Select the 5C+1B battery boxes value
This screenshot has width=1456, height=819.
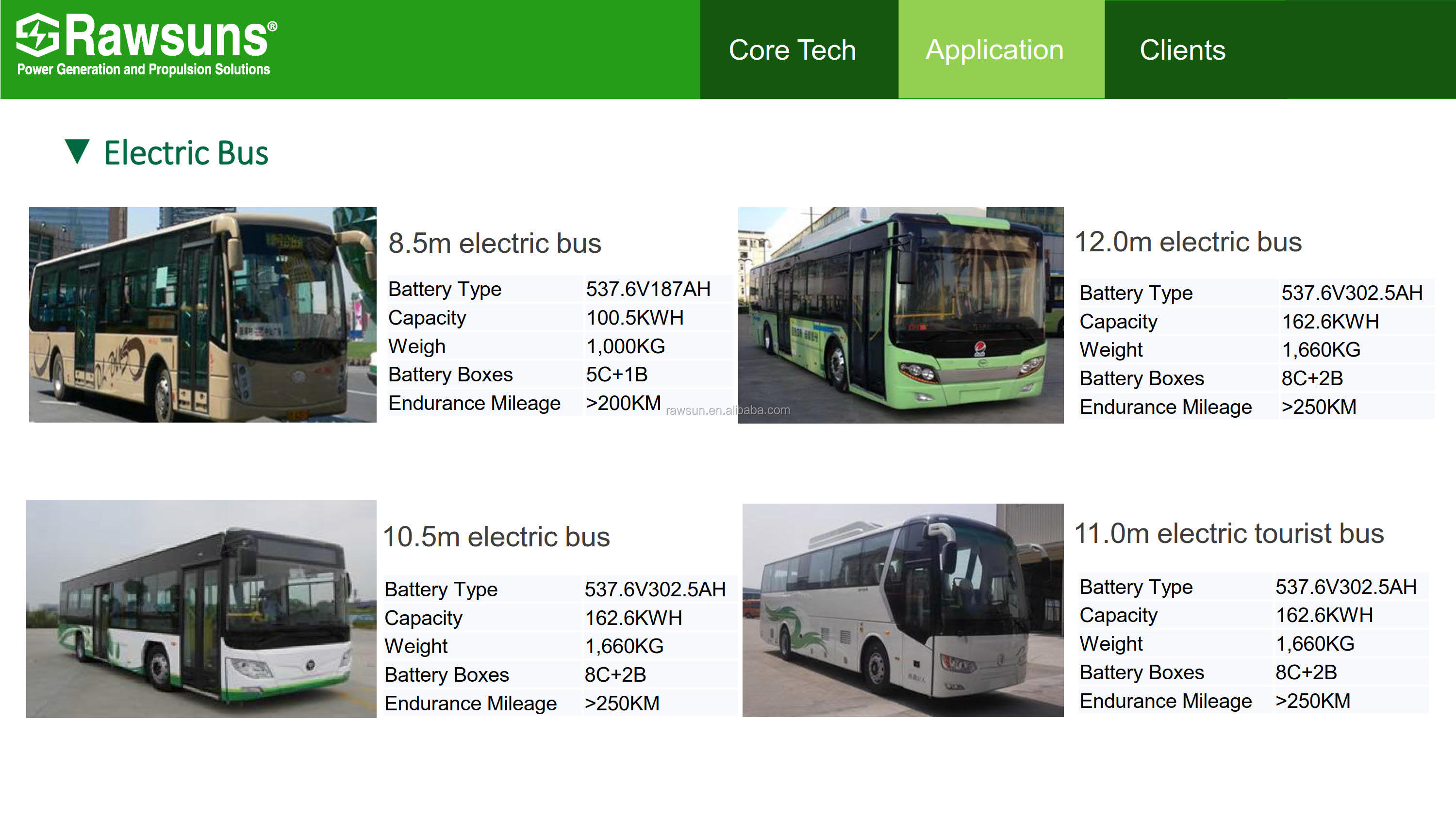tap(617, 374)
